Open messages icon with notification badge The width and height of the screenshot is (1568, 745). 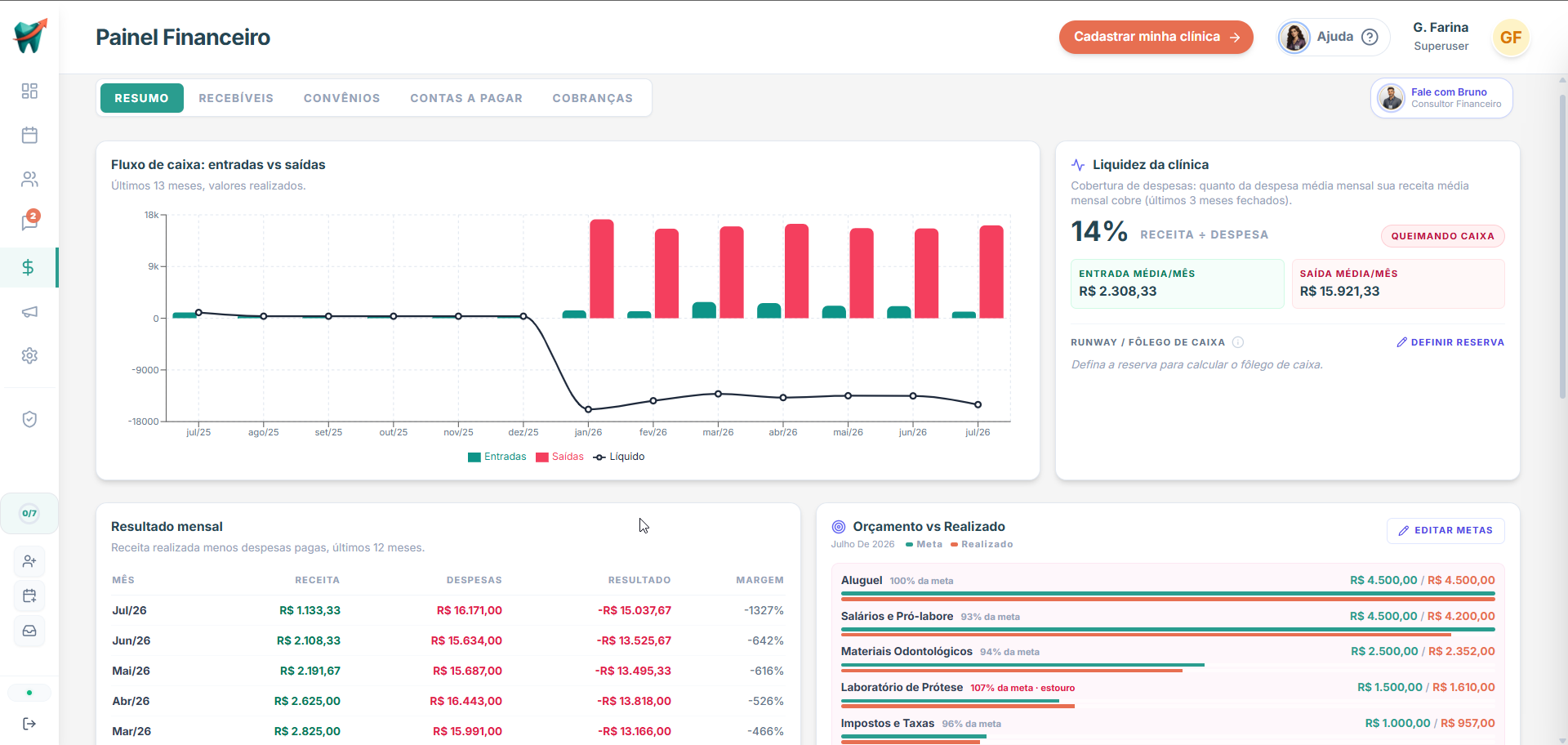(29, 222)
